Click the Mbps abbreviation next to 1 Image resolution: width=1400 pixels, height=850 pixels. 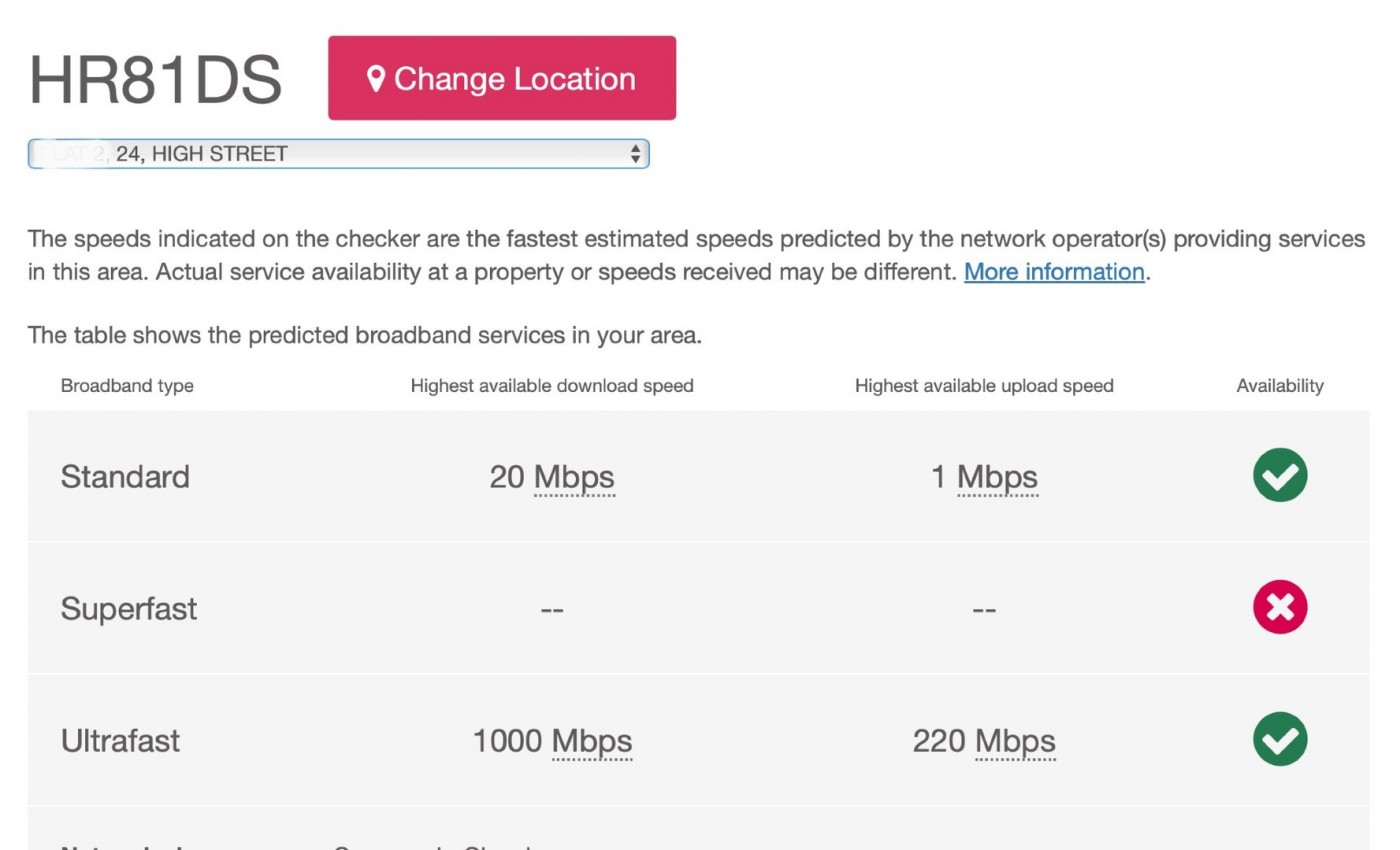(x=997, y=477)
